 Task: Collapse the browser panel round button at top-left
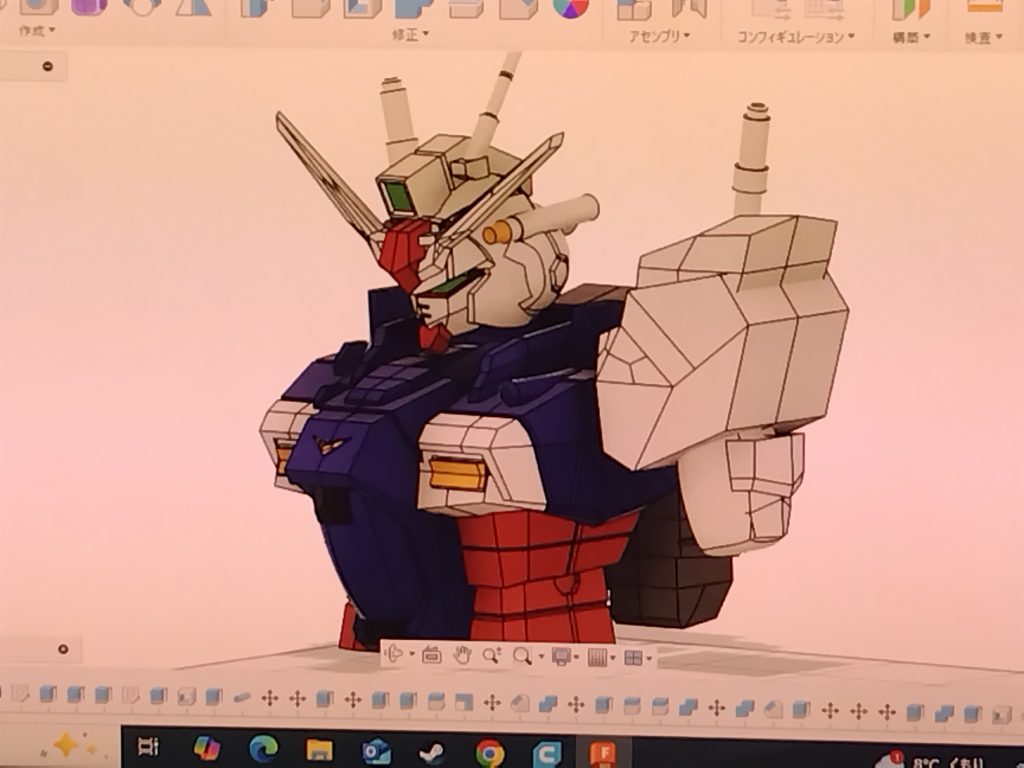(x=47, y=68)
